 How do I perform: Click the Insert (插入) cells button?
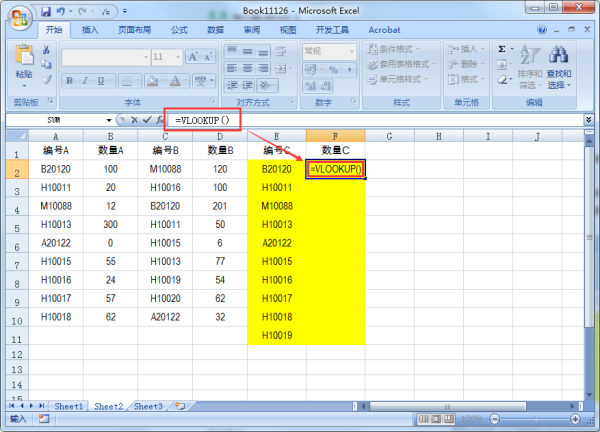[x=468, y=49]
